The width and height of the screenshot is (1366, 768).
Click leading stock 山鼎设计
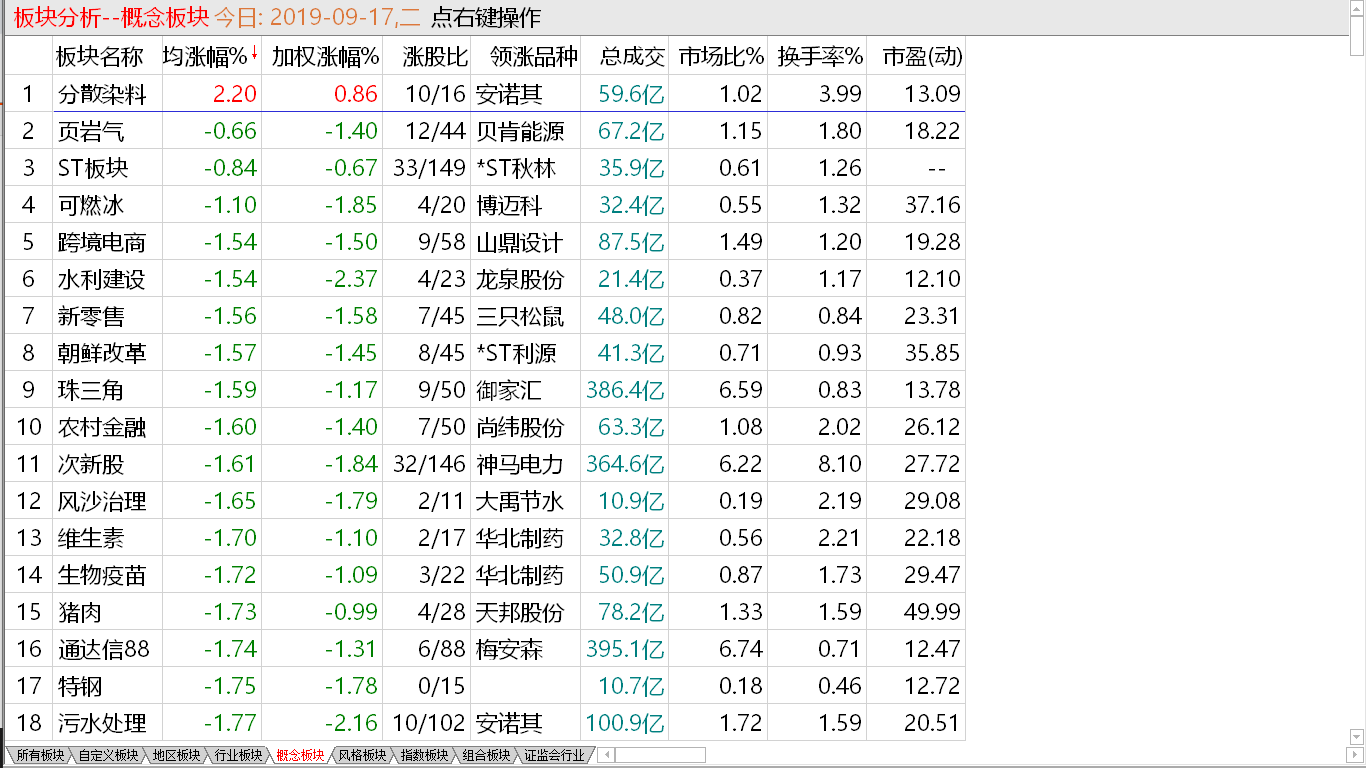pos(520,242)
